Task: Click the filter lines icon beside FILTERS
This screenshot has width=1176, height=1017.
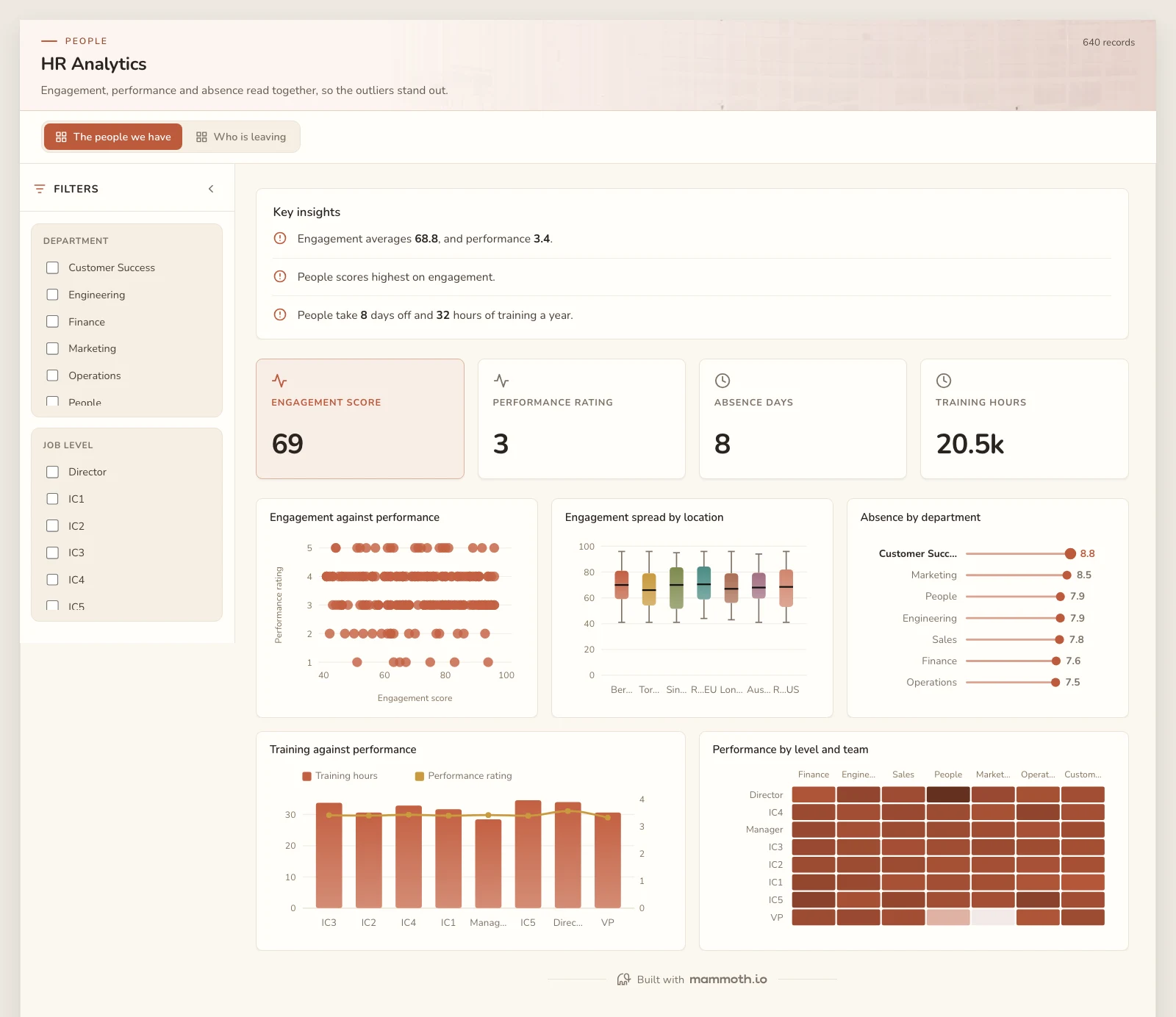Action: pyautogui.click(x=40, y=189)
